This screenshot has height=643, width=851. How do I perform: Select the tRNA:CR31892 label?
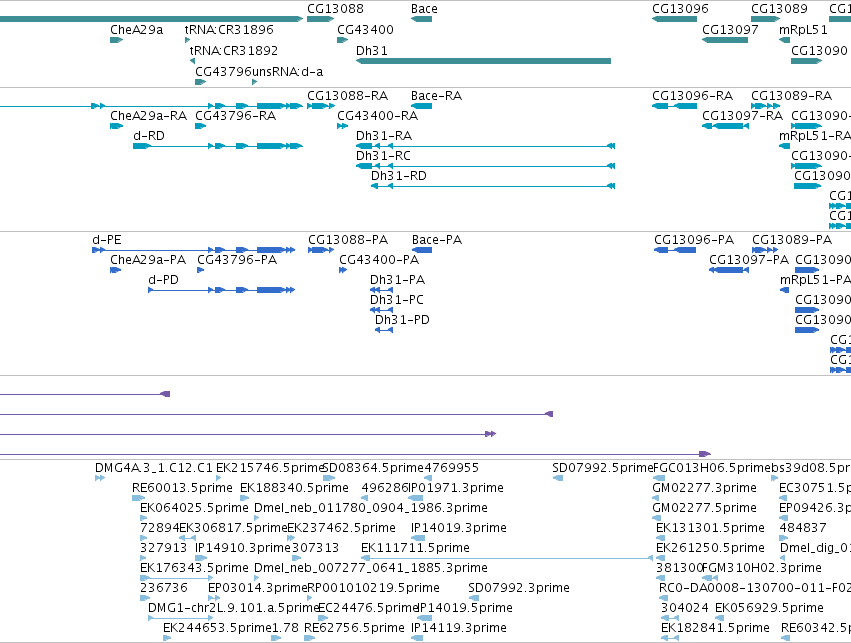pyautogui.click(x=233, y=50)
